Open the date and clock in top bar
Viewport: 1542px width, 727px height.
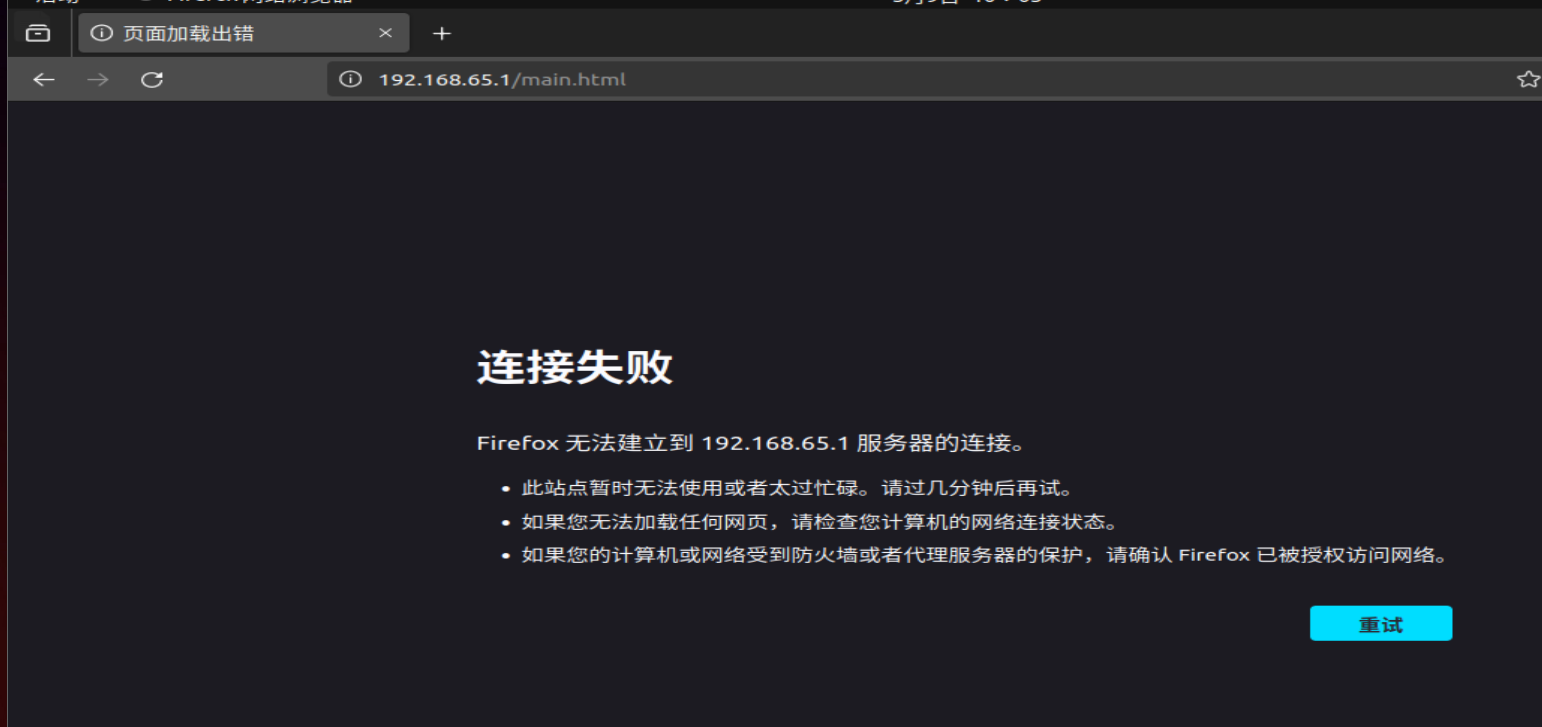[965, 3]
